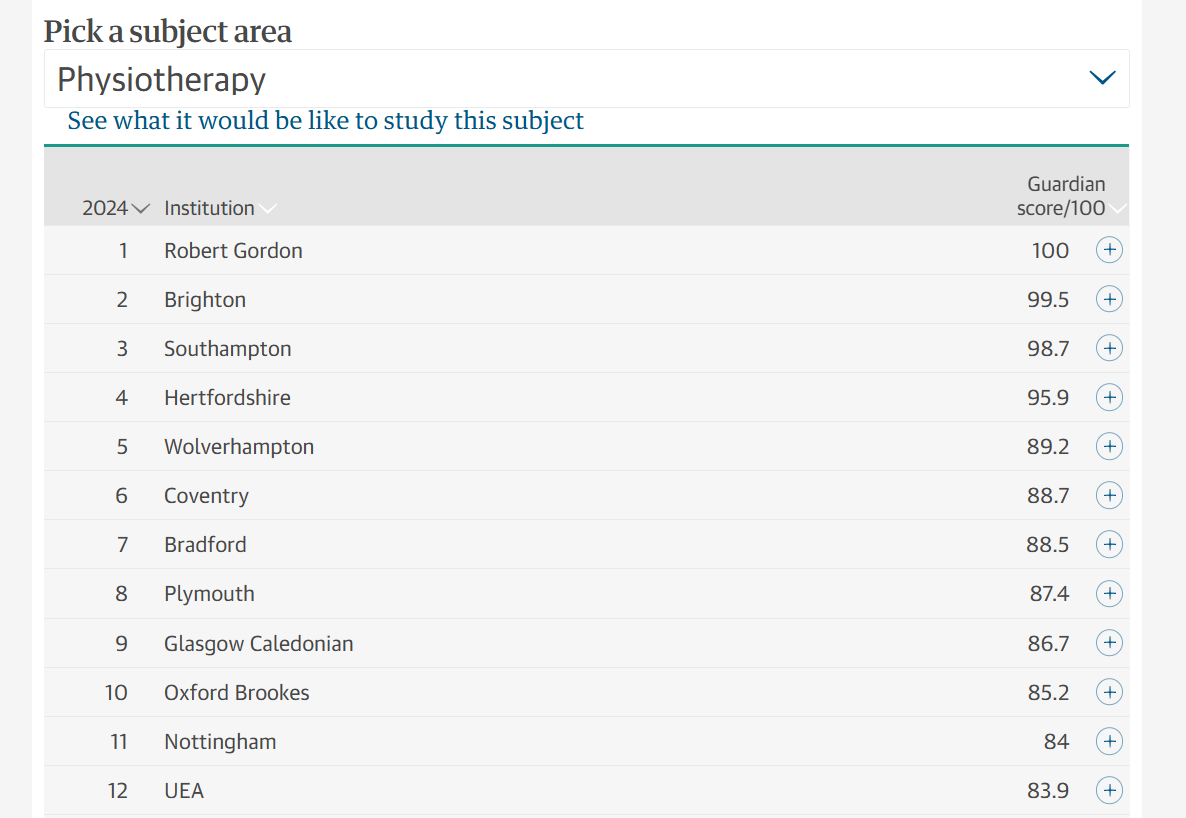This screenshot has width=1186, height=818.
Task: Click plus icon next to Brighton
Action: (1109, 299)
